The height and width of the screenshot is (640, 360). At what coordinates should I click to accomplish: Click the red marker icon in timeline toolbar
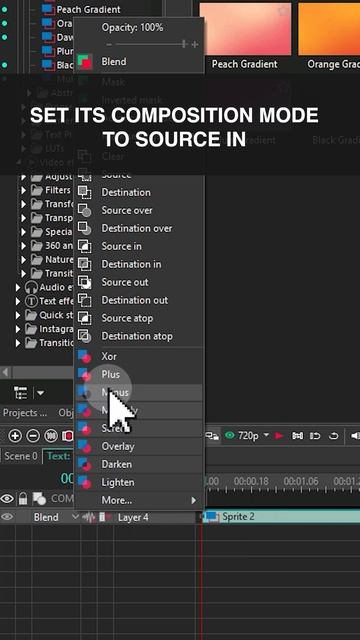click(67, 436)
